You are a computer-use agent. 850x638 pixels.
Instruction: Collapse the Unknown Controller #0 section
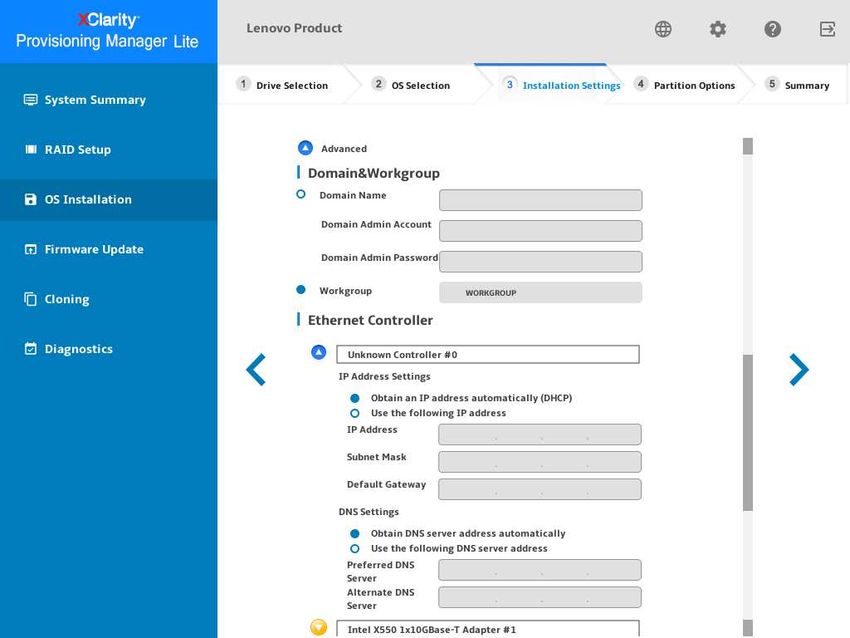319,353
